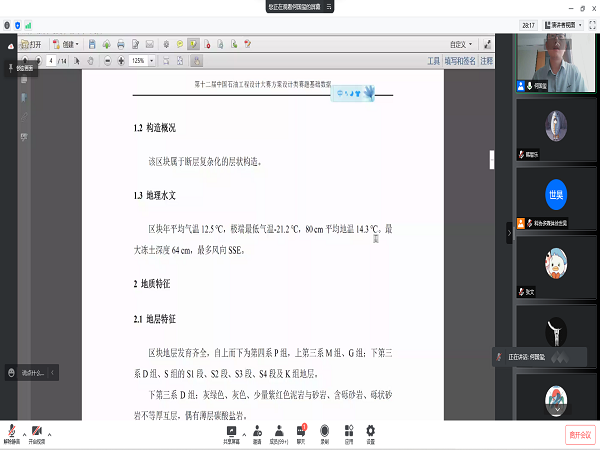Screen dimensions: 600x450
Task: Open the 工具 (Tools) pane tab
Action: pos(433,61)
